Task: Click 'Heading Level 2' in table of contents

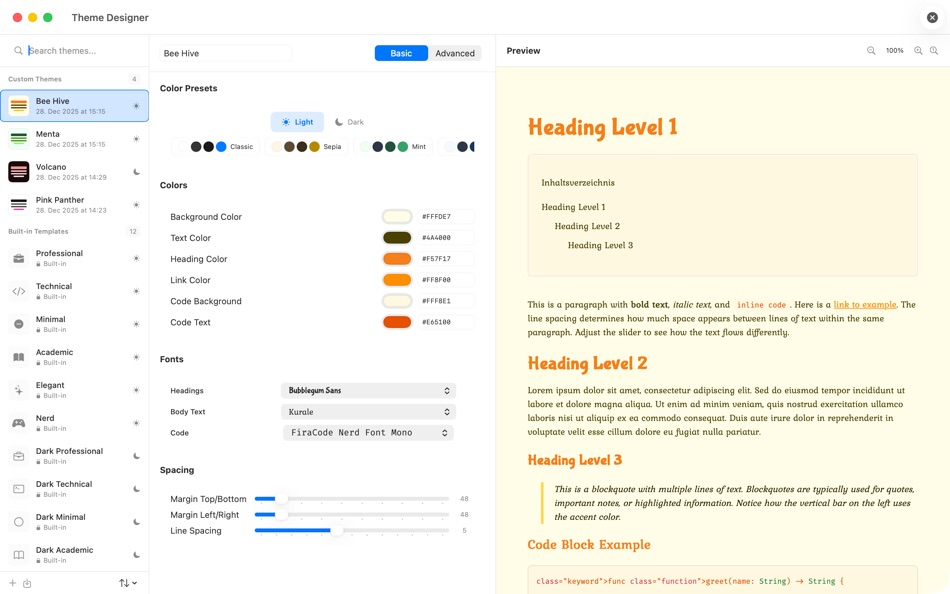Action: tap(587, 226)
